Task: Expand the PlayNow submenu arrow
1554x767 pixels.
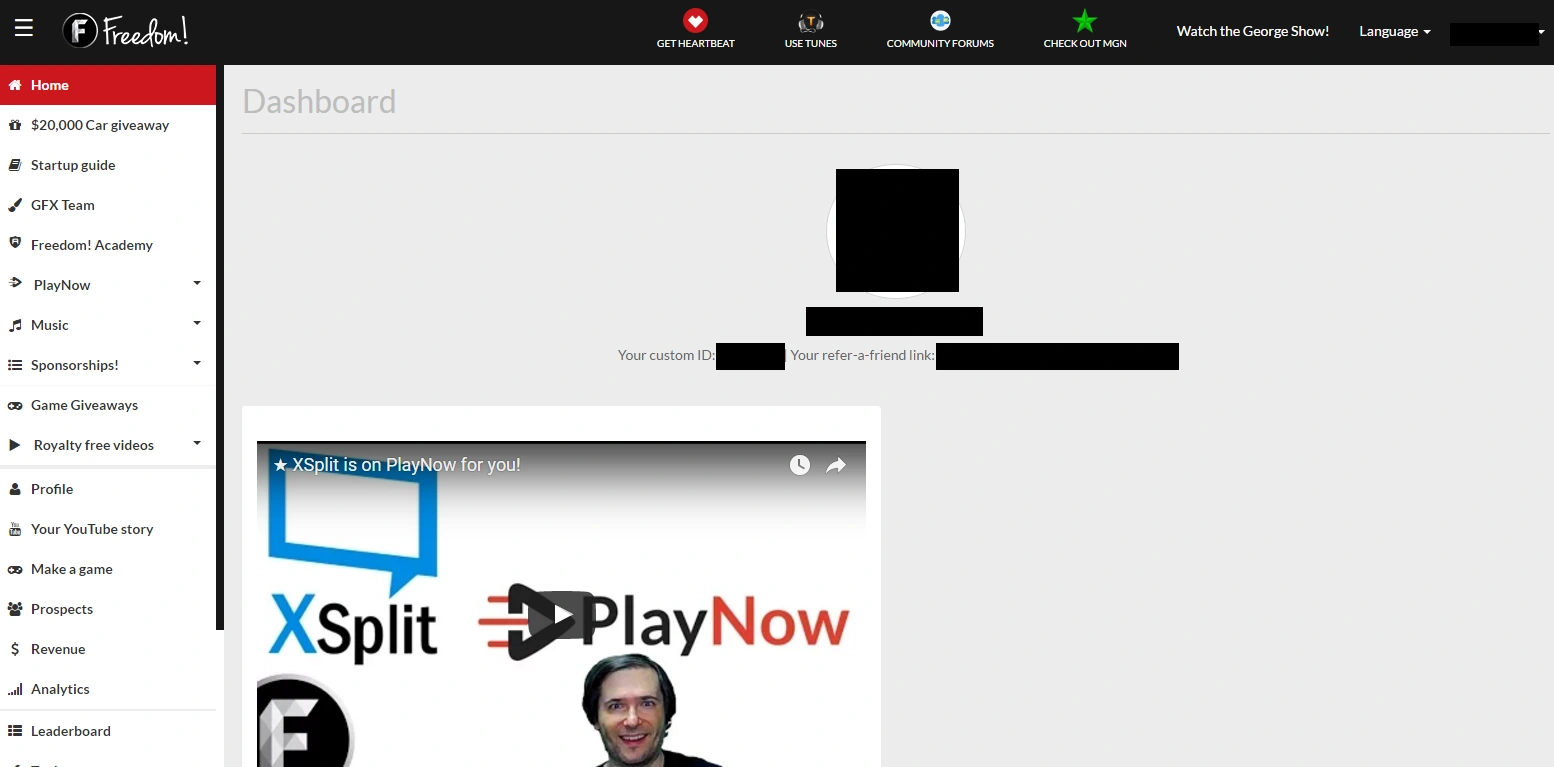Action: pos(197,284)
